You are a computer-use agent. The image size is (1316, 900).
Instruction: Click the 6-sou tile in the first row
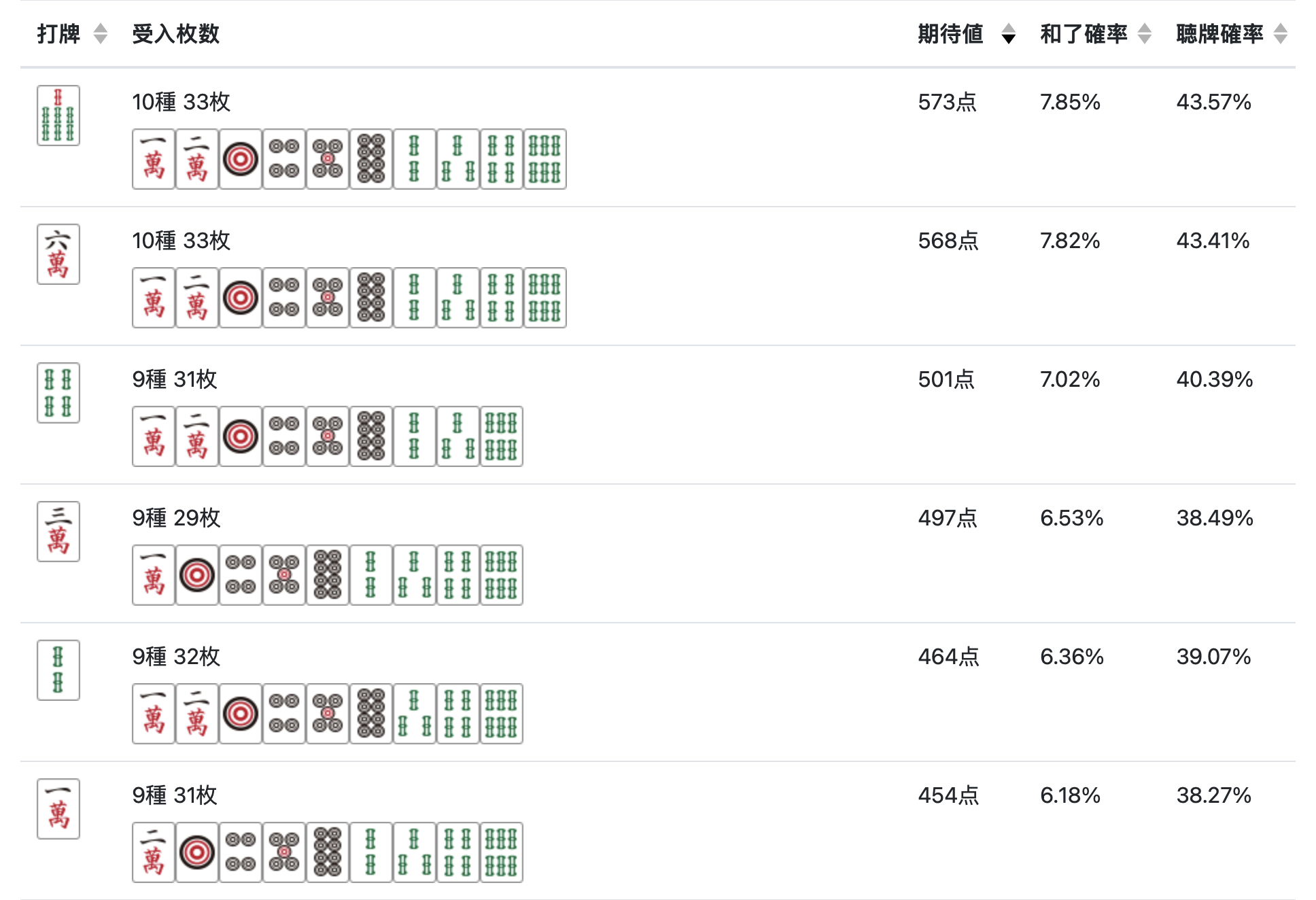[545, 159]
